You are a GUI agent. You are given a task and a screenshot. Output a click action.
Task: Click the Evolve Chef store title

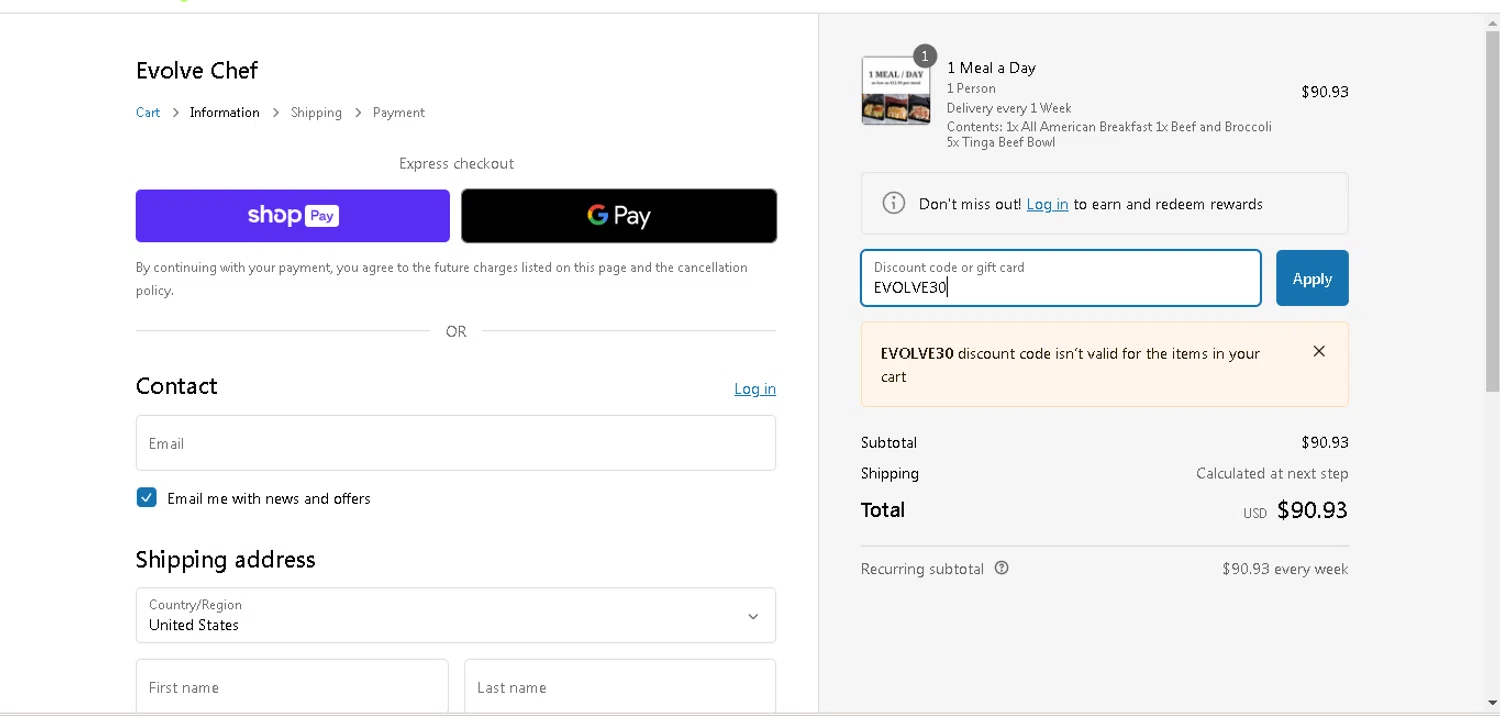click(197, 70)
